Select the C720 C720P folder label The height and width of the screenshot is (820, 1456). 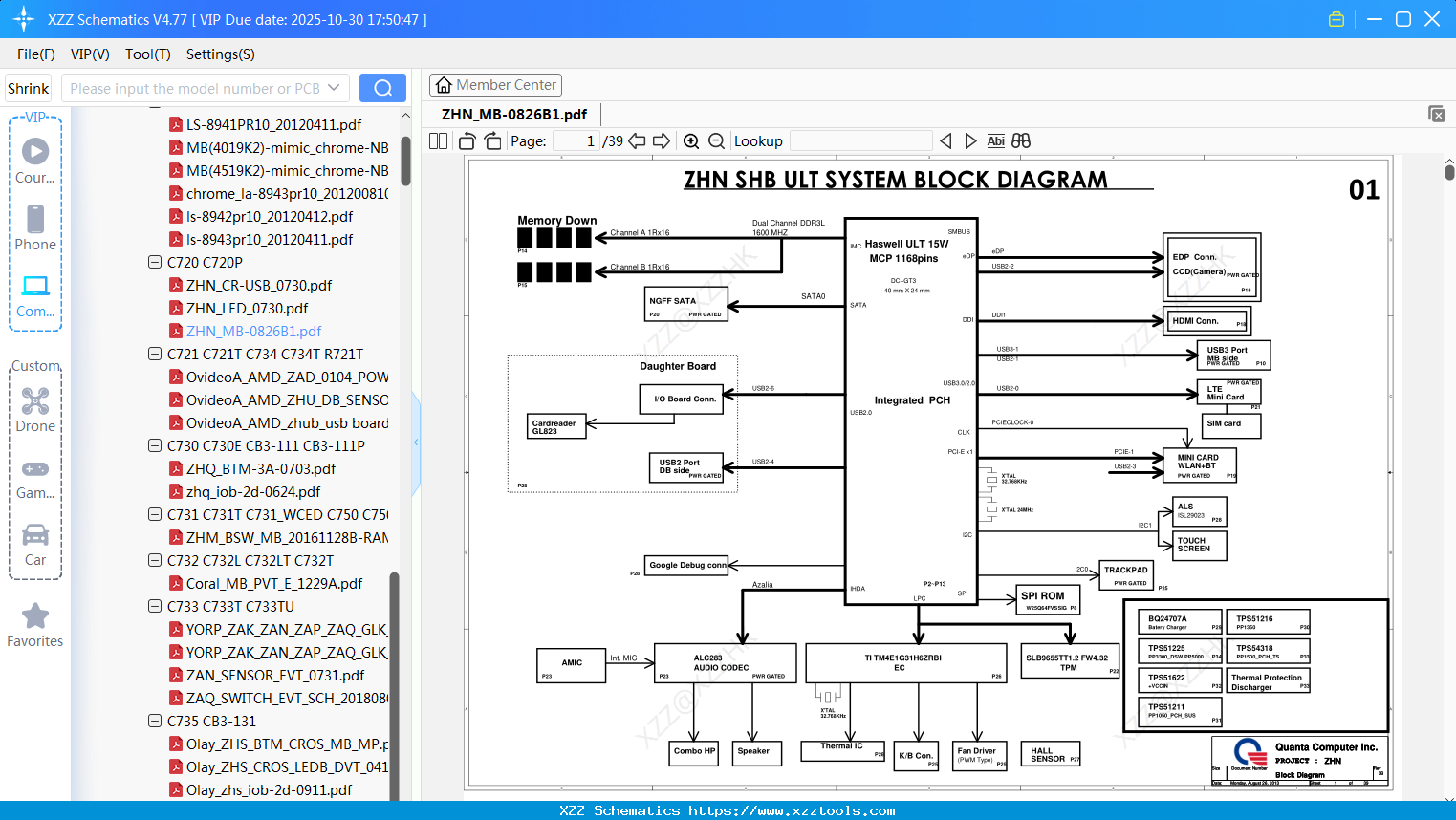pyautogui.click(x=205, y=262)
